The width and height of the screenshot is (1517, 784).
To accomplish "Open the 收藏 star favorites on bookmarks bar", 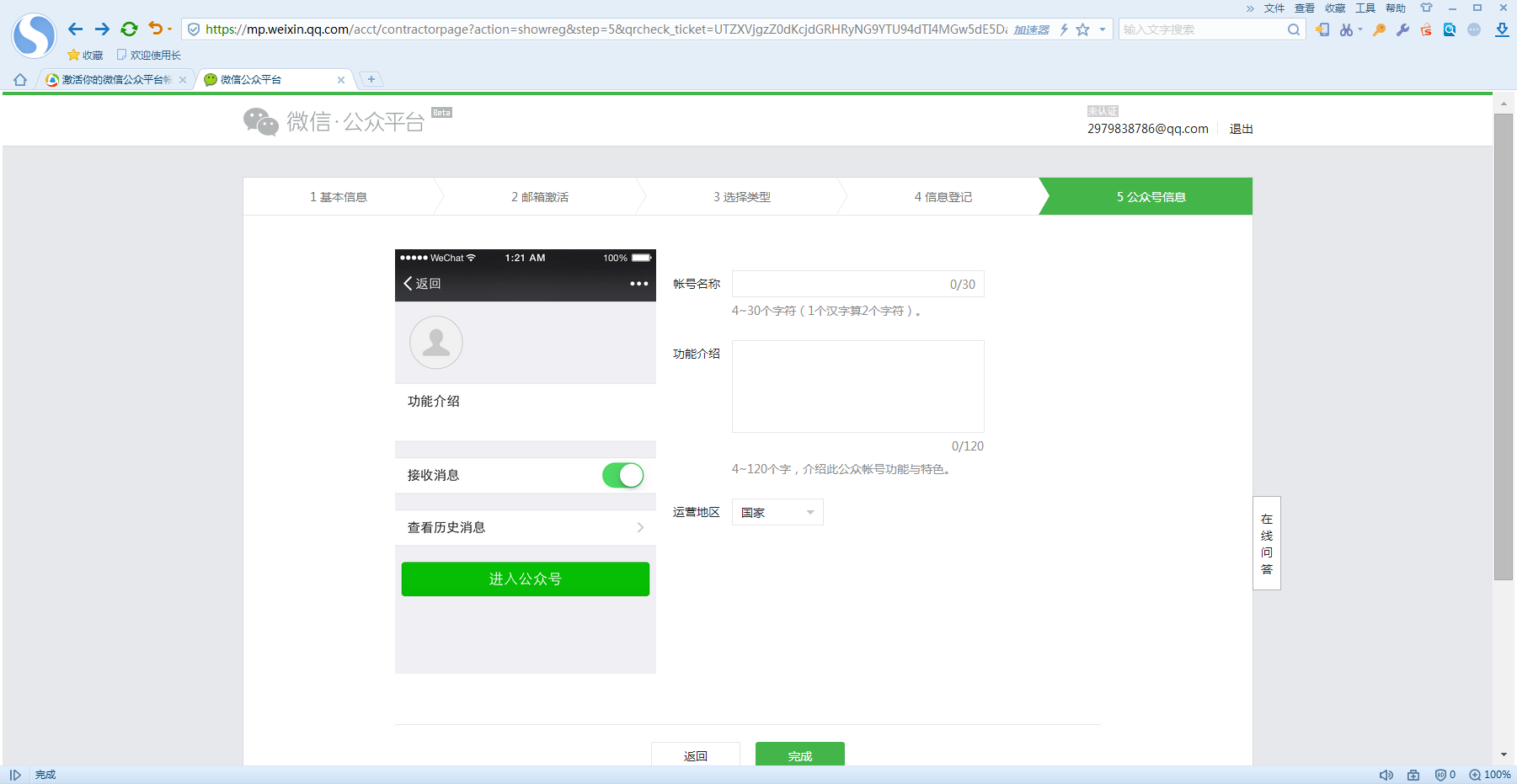I will pyautogui.click(x=85, y=55).
